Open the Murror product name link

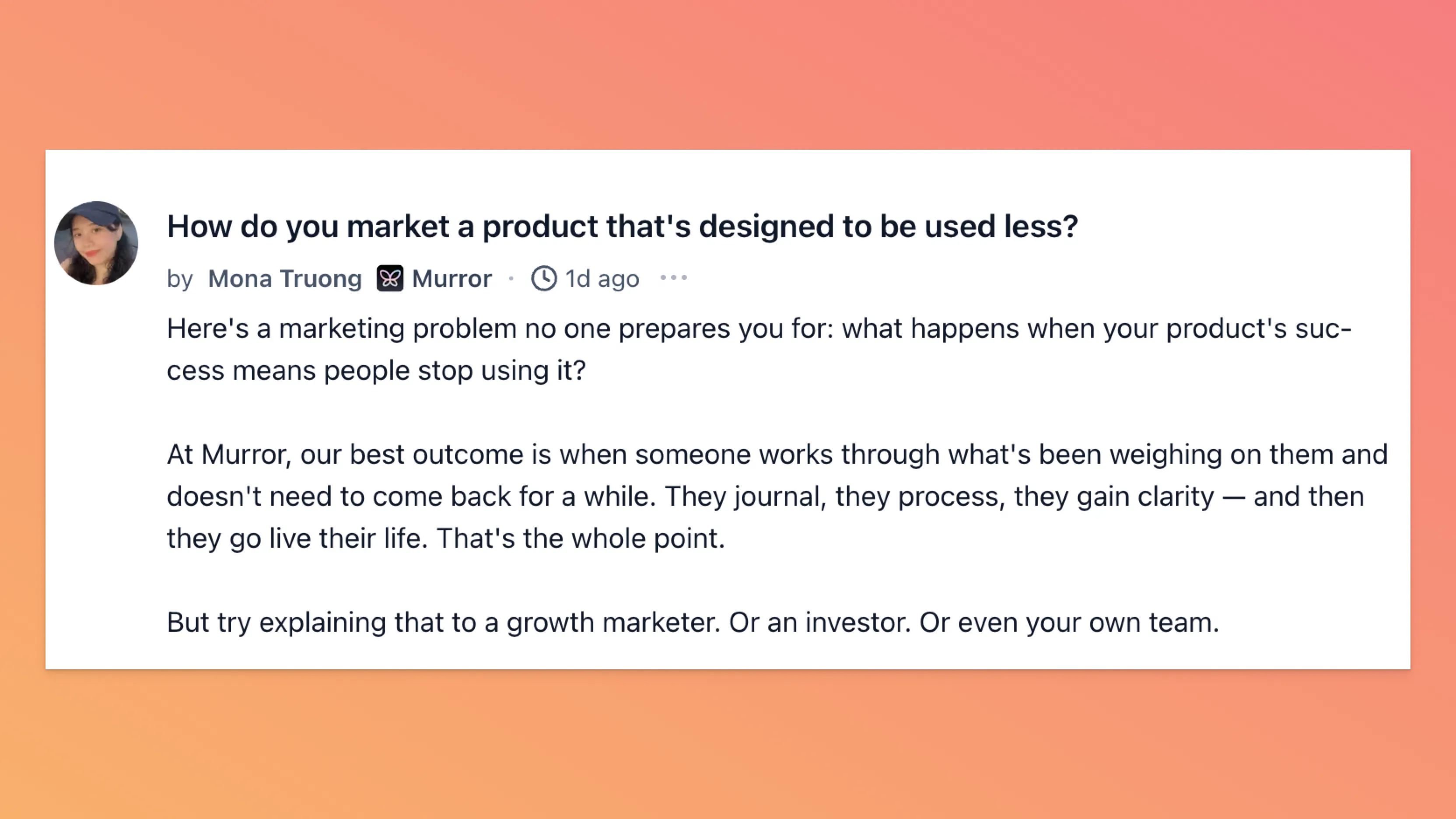(x=451, y=279)
